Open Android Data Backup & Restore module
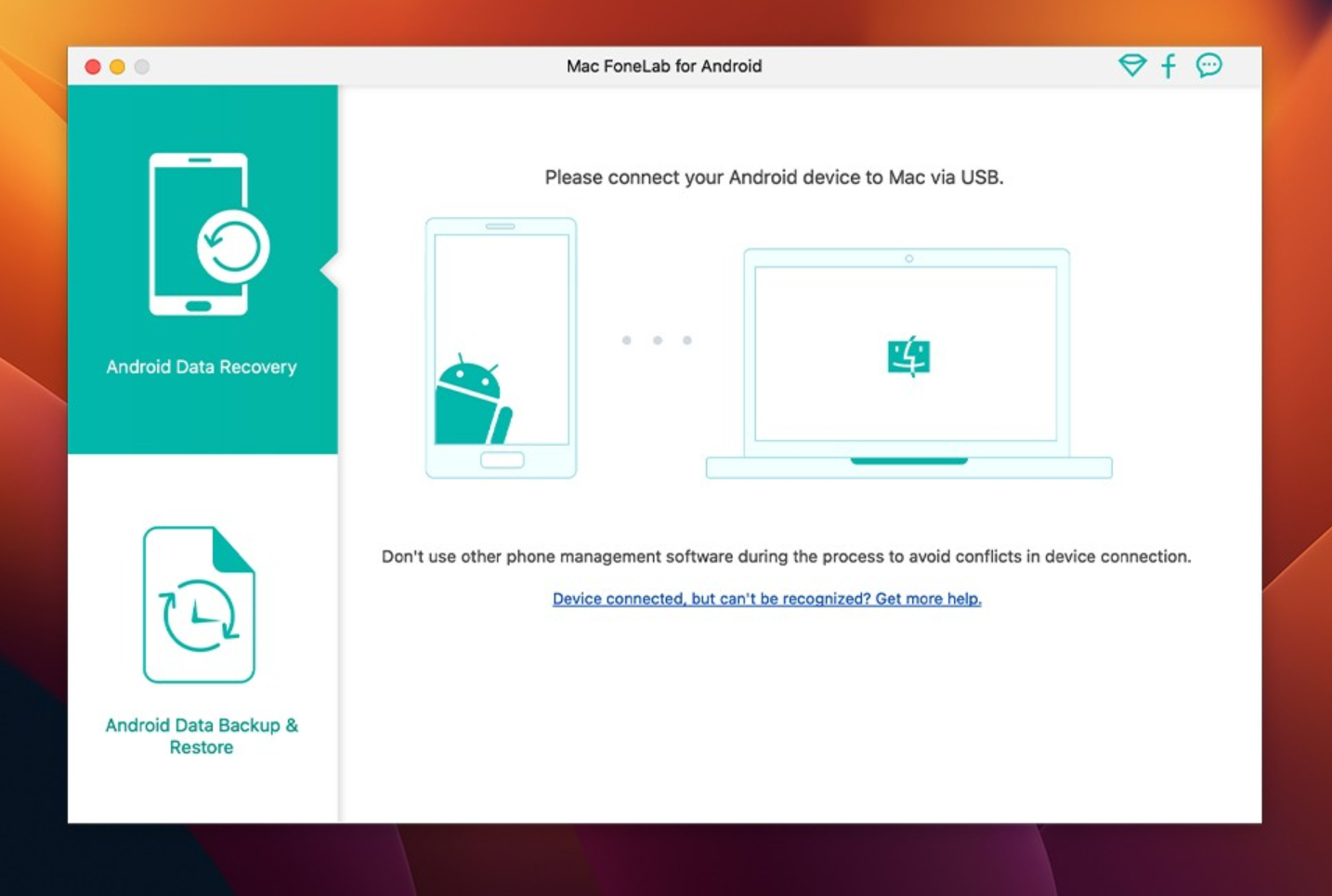 [202, 639]
